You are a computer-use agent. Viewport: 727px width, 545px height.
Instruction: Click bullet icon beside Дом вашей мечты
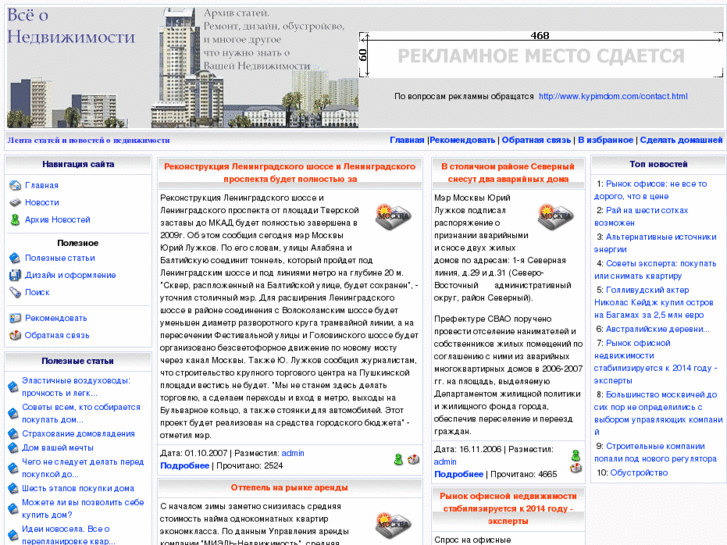13,448
